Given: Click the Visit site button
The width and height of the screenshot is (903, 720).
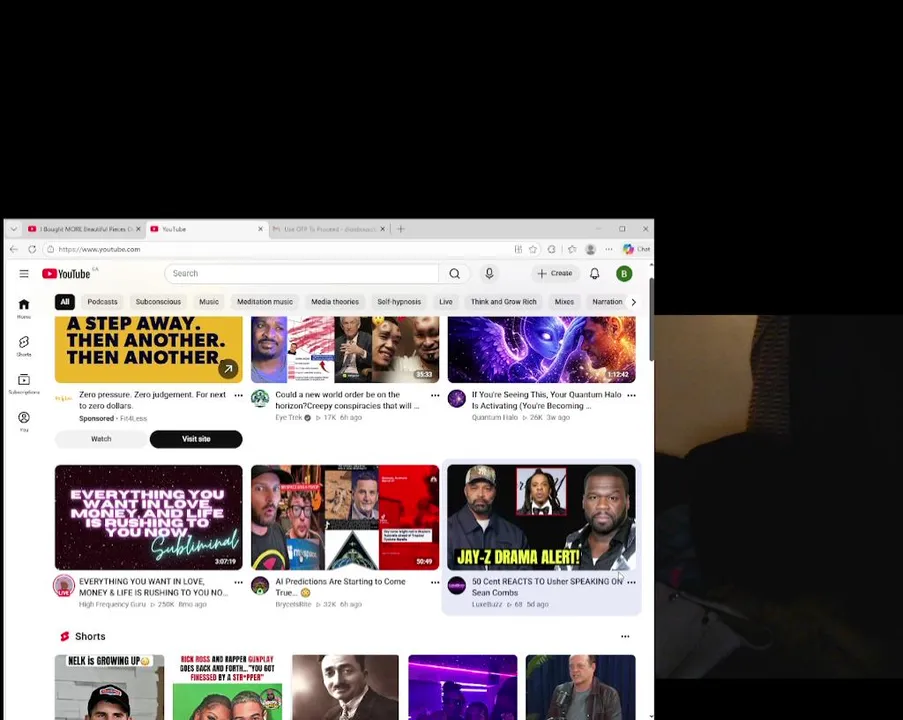Looking at the screenshot, I should pos(196,439).
